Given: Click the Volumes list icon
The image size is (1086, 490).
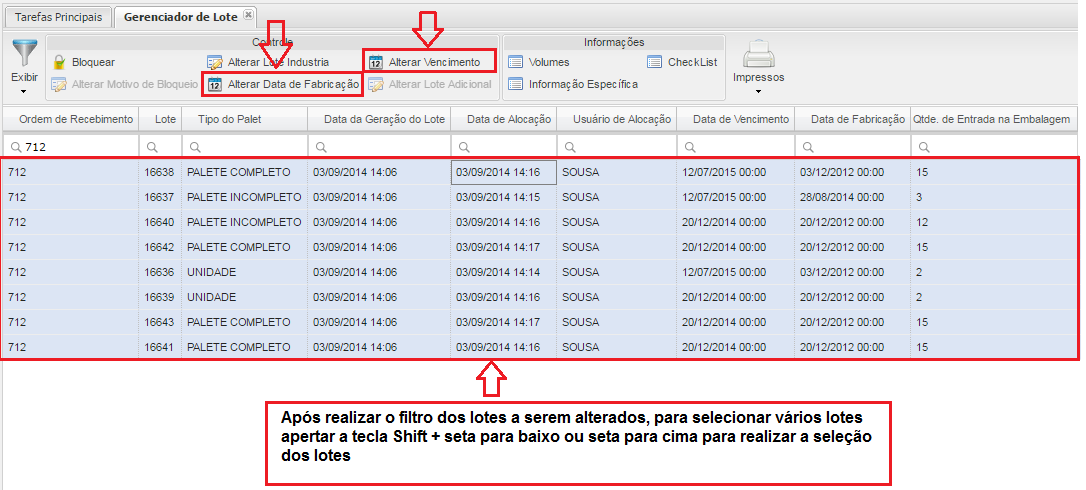Looking at the screenshot, I should tap(515, 62).
